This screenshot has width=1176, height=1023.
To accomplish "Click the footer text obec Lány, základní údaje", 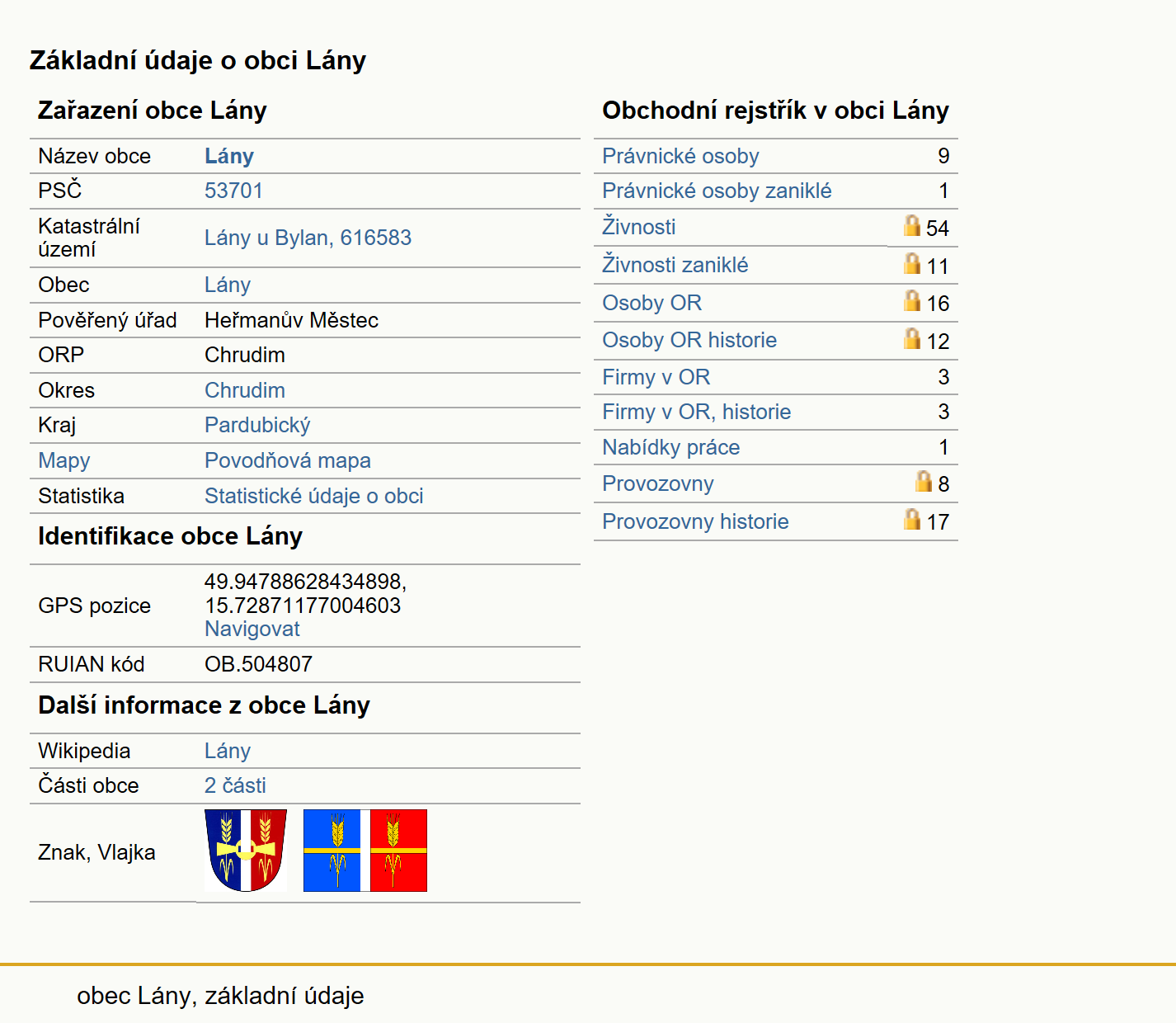I will (x=220, y=996).
